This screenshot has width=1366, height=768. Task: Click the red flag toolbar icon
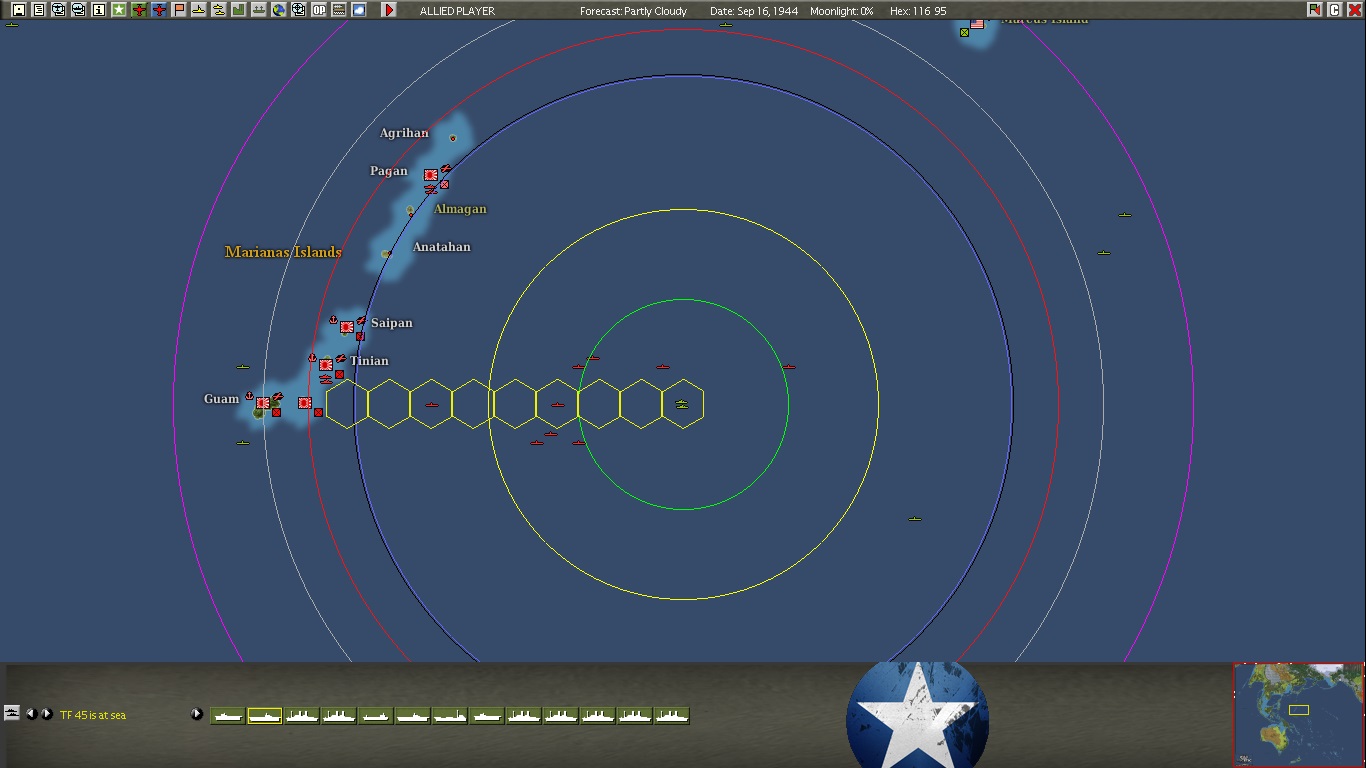tap(179, 10)
